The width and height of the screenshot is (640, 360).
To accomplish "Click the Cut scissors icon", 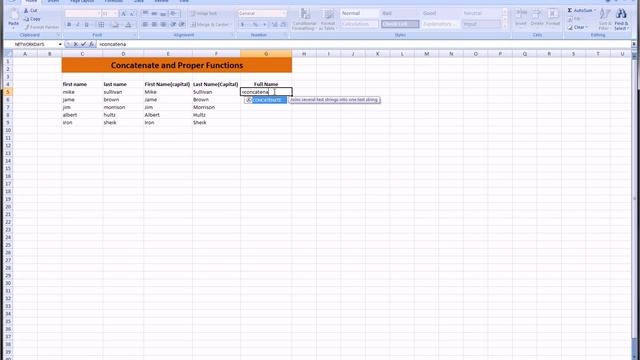I will (26, 11).
